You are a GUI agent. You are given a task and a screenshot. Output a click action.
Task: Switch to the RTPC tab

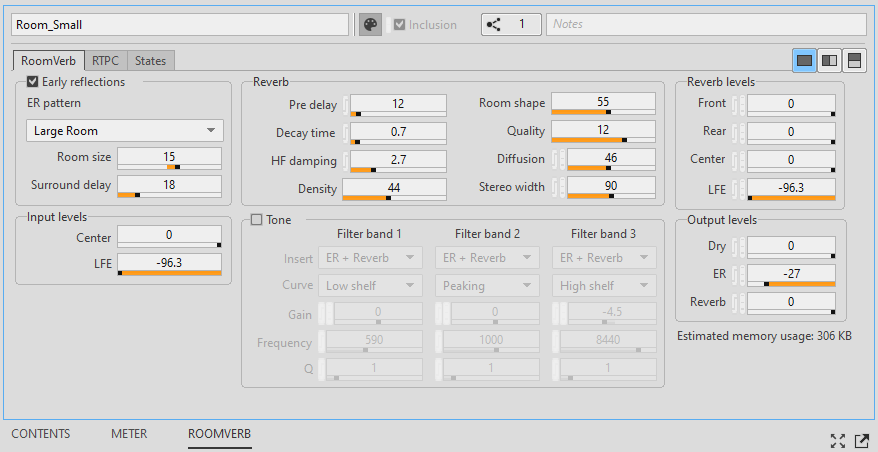(x=105, y=61)
